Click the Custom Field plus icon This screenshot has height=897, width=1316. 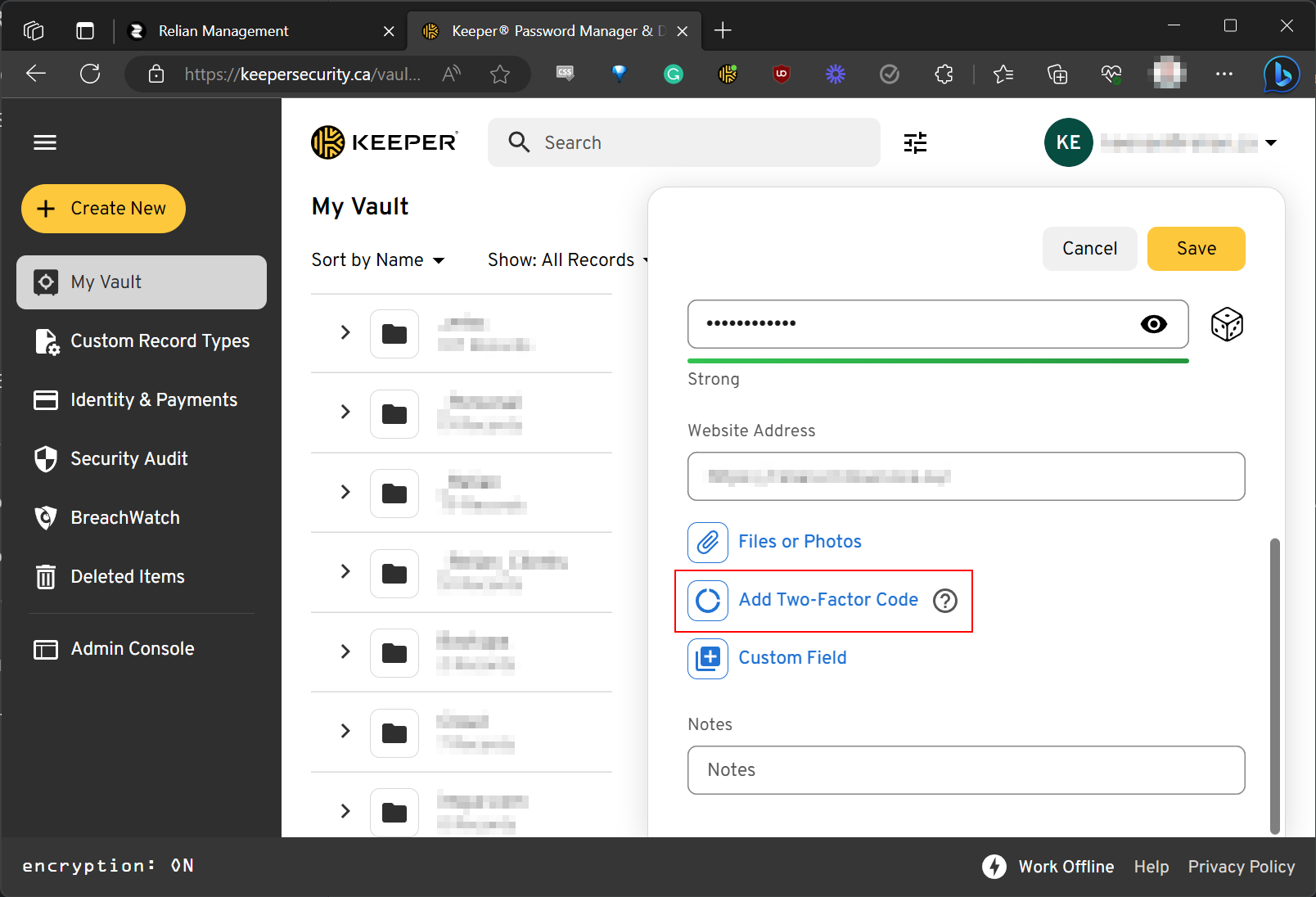[708, 659]
